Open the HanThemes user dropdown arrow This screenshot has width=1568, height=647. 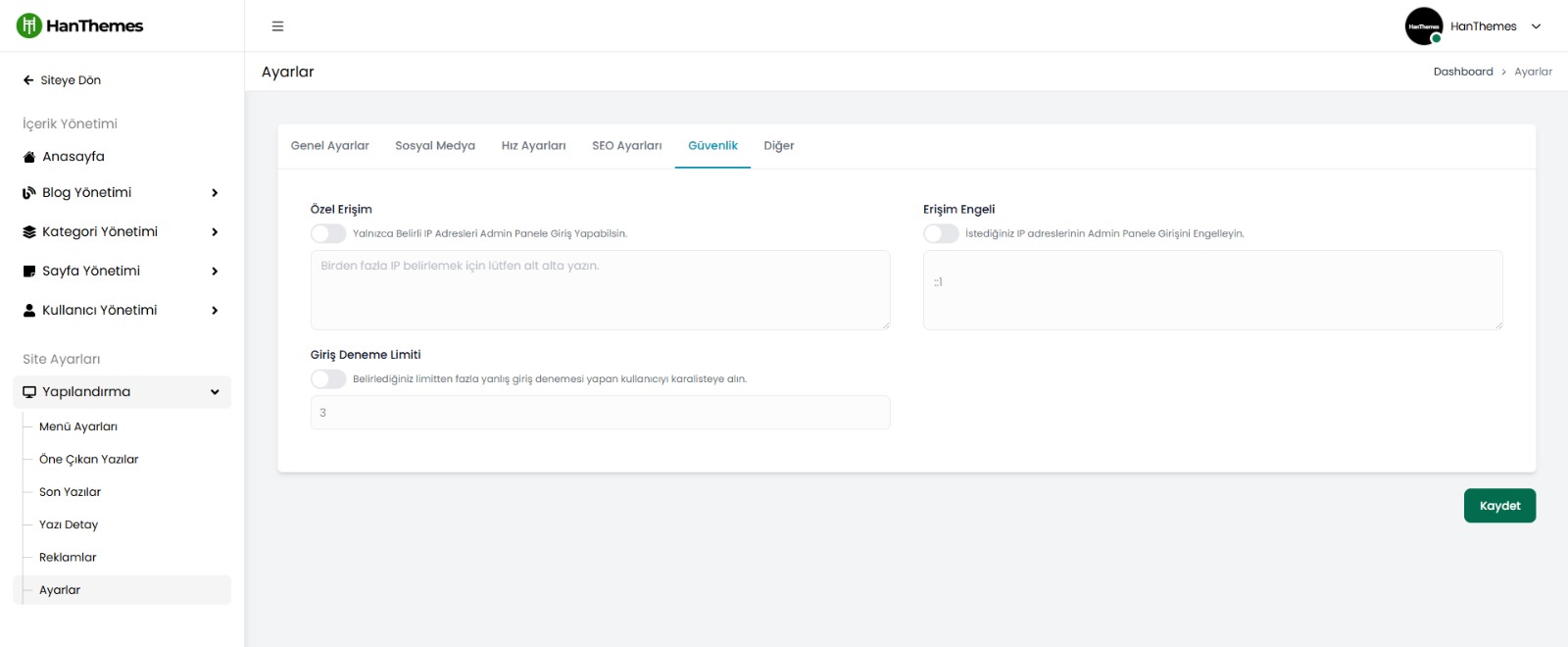click(x=1536, y=26)
